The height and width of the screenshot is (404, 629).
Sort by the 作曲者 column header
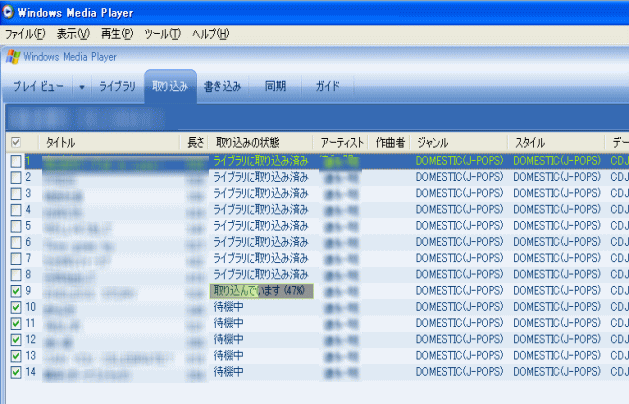[x=390, y=142]
